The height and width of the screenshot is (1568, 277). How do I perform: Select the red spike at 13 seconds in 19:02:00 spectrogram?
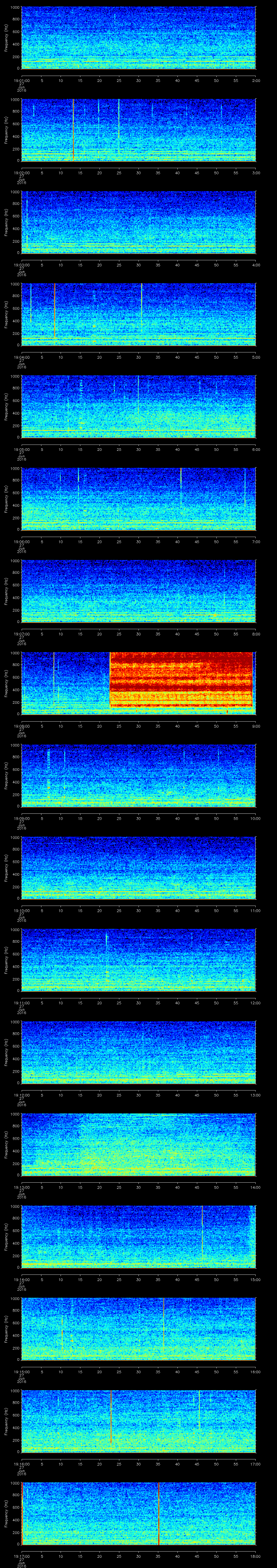click(x=73, y=130)
